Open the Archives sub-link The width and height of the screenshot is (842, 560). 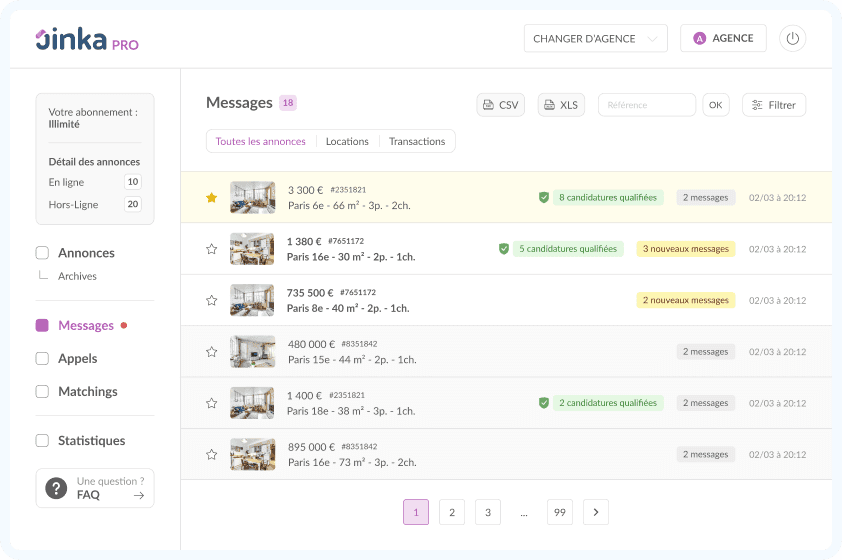coord(77,276)
